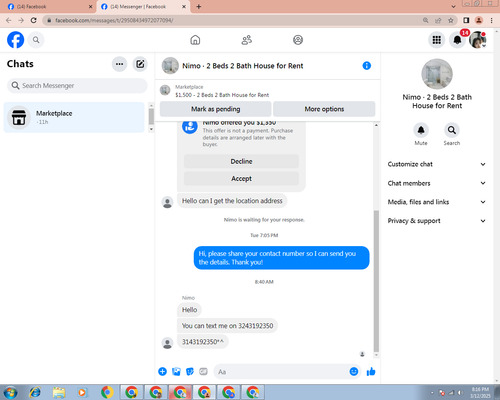The height and width of the screenshot is (400, 500).
Task: Mute the conversation using bell icon
Action: click(x=421, y=130)
